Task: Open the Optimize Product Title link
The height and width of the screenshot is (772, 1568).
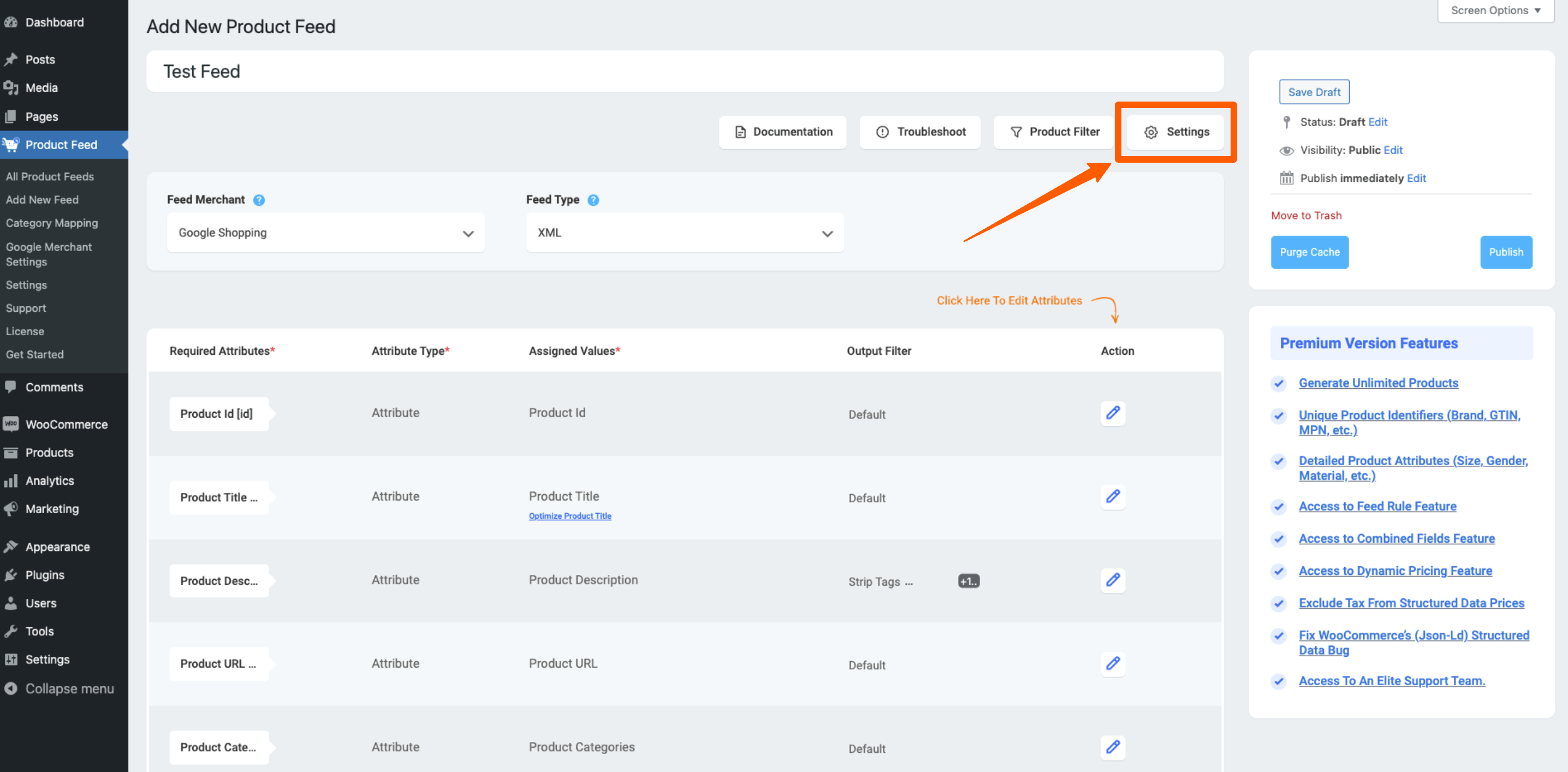Action: [x=570, y=516]
